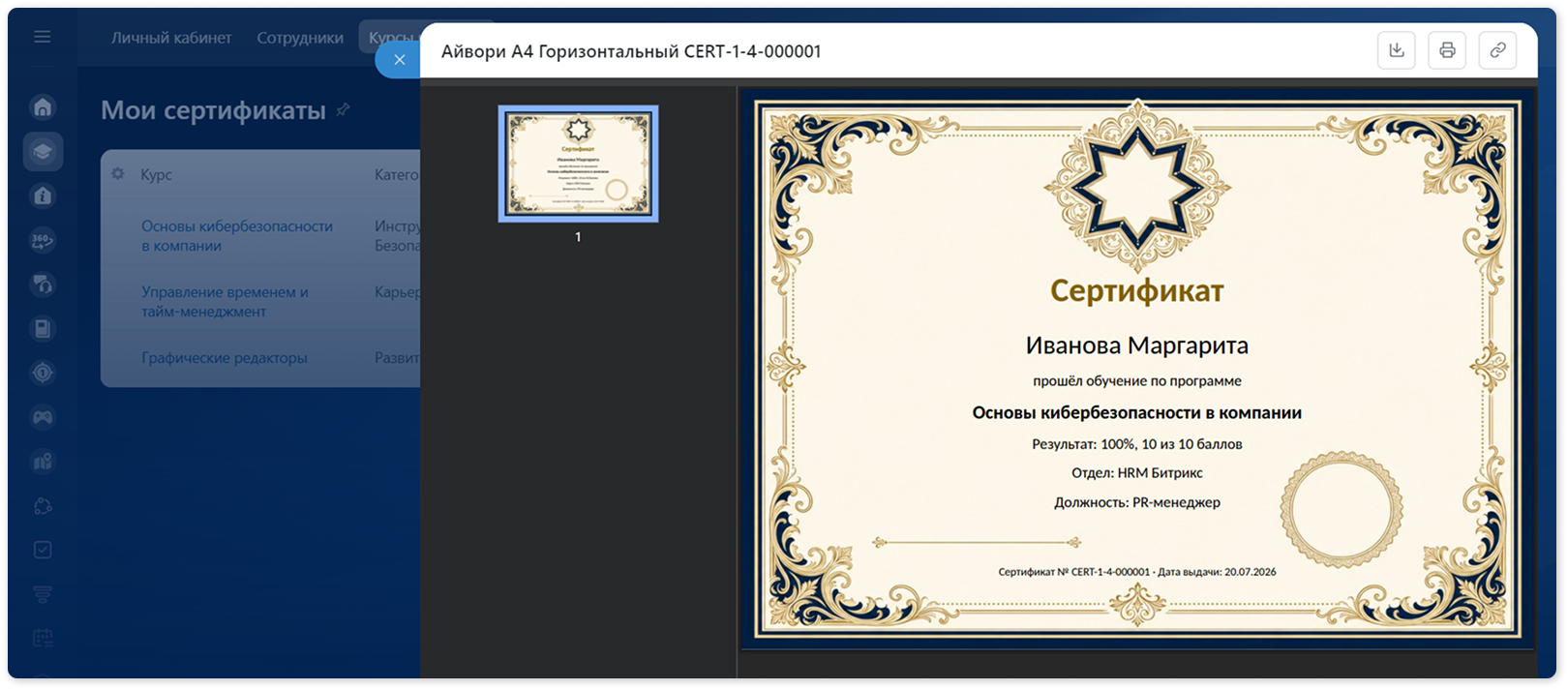
Task: Open the checkbox tasks sidebar icon
Action: point(43,550)
